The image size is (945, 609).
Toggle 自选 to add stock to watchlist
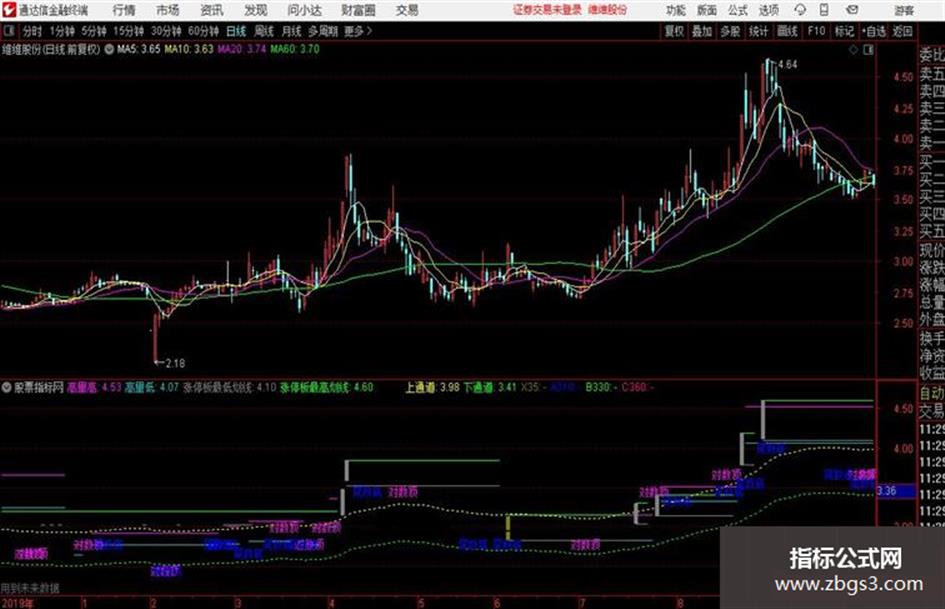(x=873, y=31)
